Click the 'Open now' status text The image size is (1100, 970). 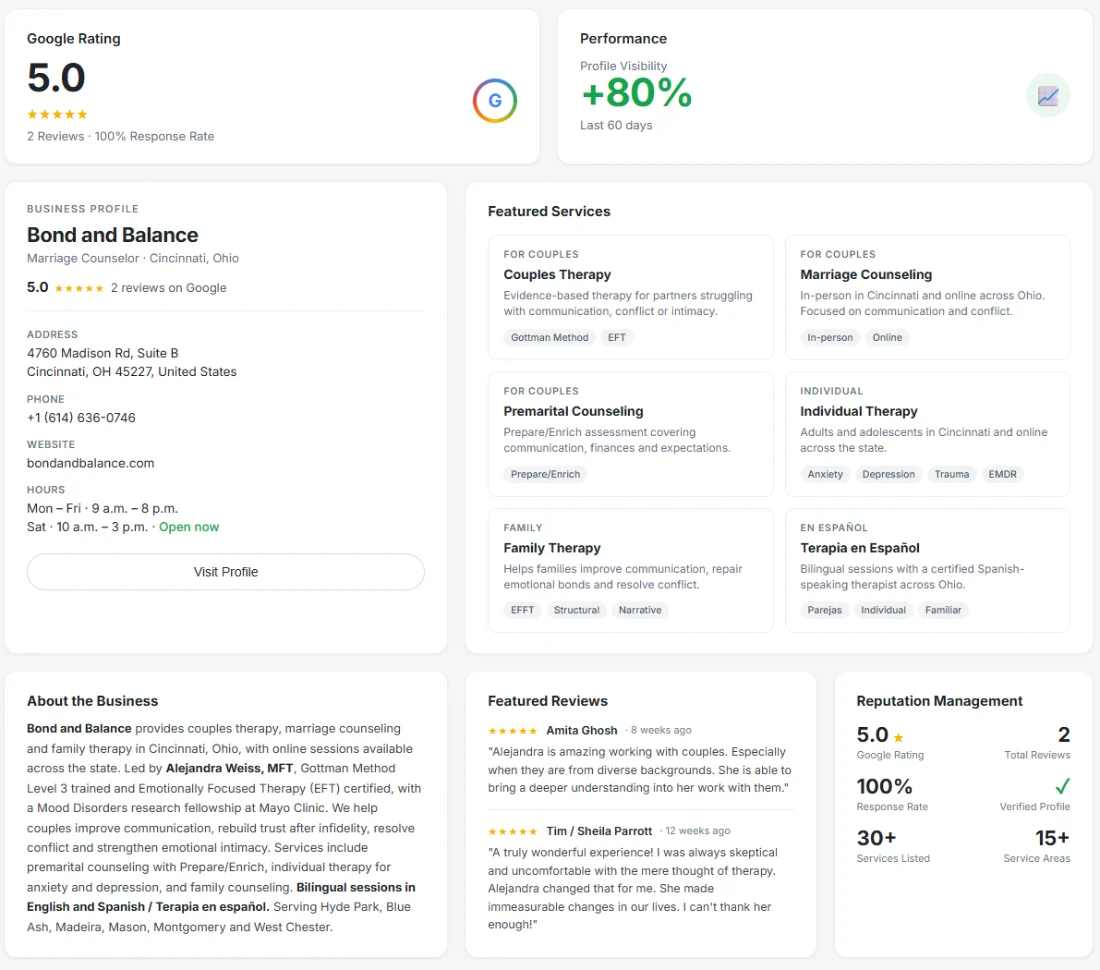189,527
